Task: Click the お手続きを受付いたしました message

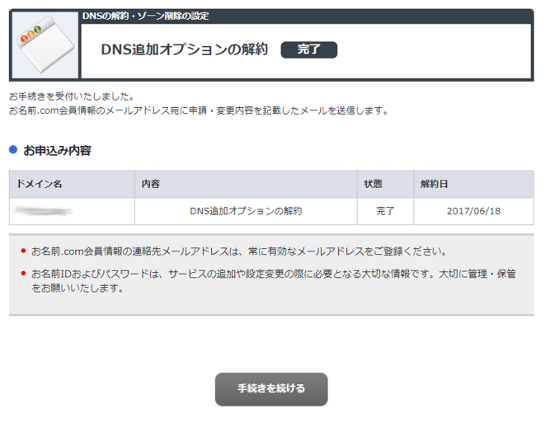Action: pos(72,96)
